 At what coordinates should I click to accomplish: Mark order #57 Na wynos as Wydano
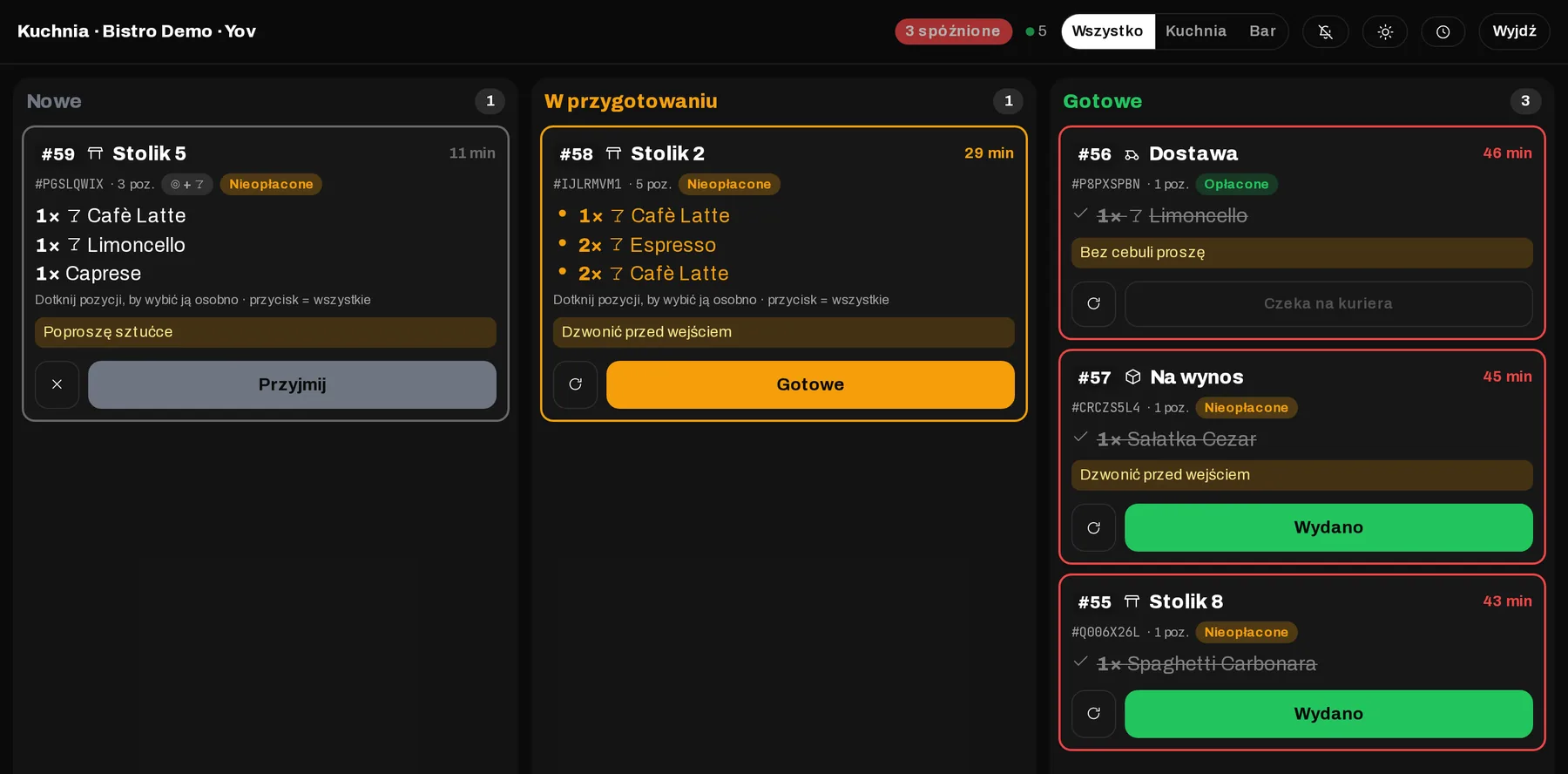[1328, 527]
